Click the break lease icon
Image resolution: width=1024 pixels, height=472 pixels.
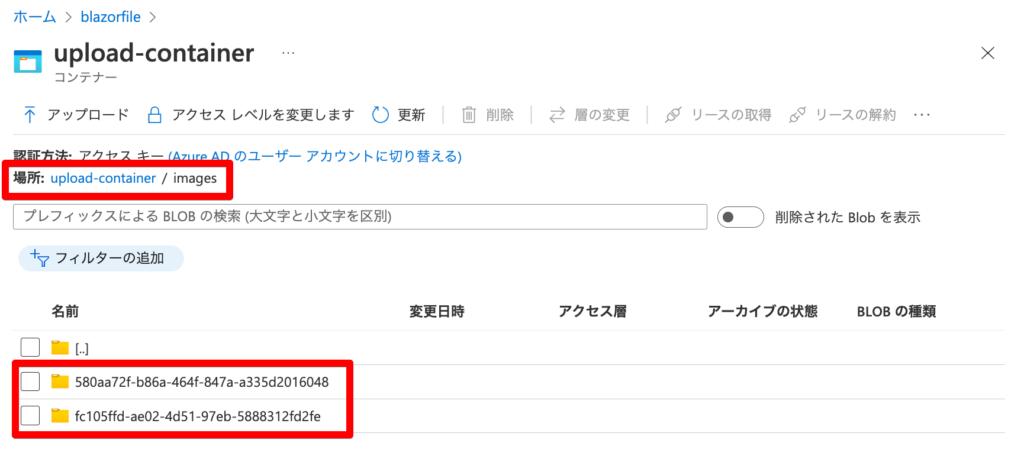click(x=797, y=115)
